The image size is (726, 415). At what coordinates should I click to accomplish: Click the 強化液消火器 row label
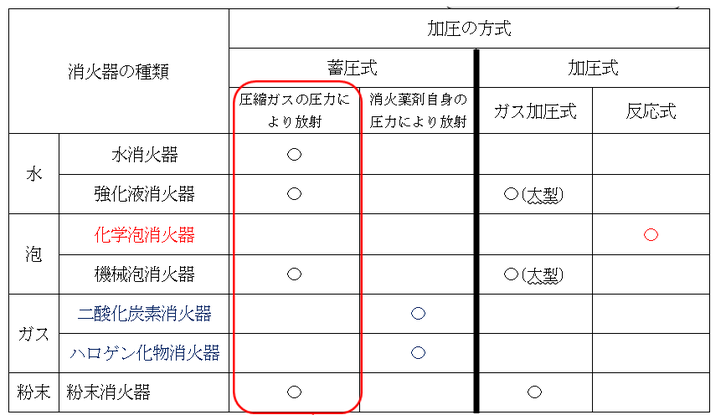point(144,194)
